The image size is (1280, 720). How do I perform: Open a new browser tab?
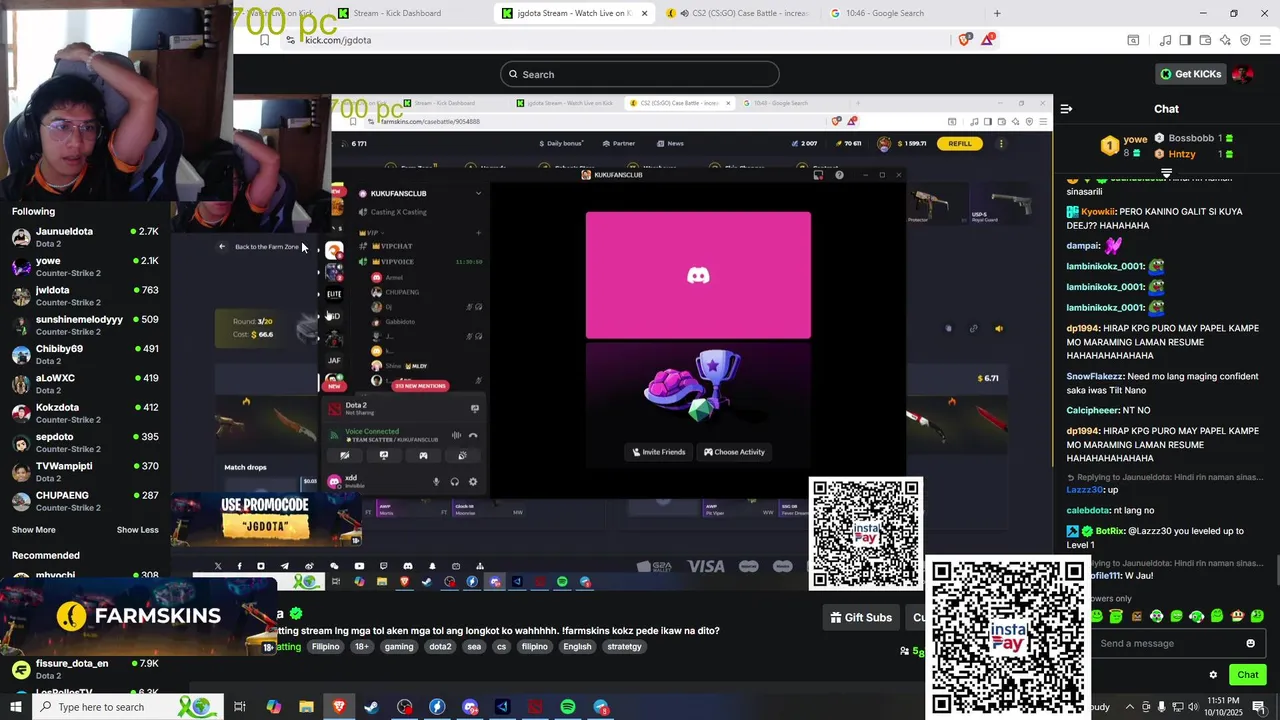(x=997, y=13)
